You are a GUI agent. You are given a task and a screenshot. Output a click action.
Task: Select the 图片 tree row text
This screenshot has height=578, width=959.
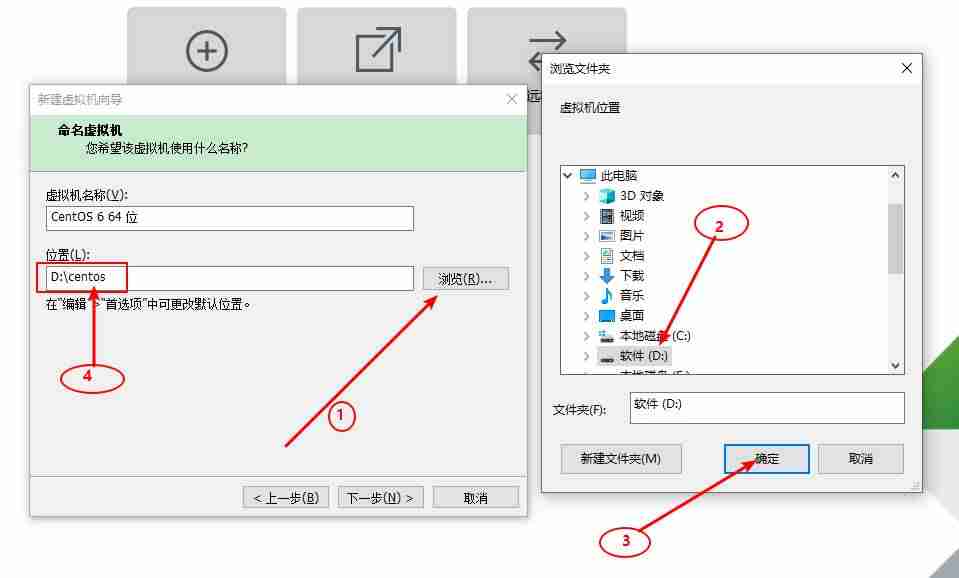pos(632,236)
